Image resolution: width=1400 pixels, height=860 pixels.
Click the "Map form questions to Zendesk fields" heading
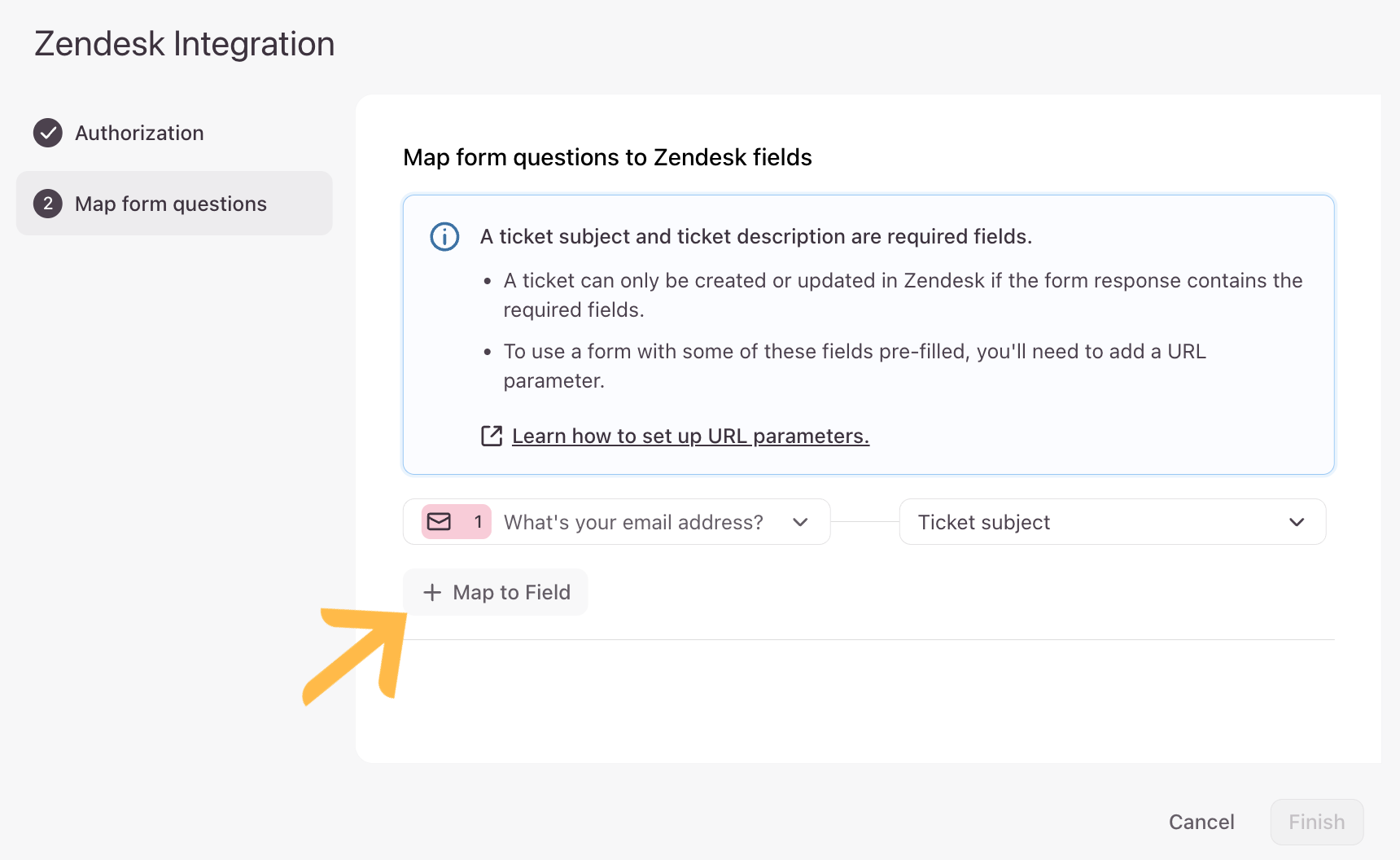[607, 157]
